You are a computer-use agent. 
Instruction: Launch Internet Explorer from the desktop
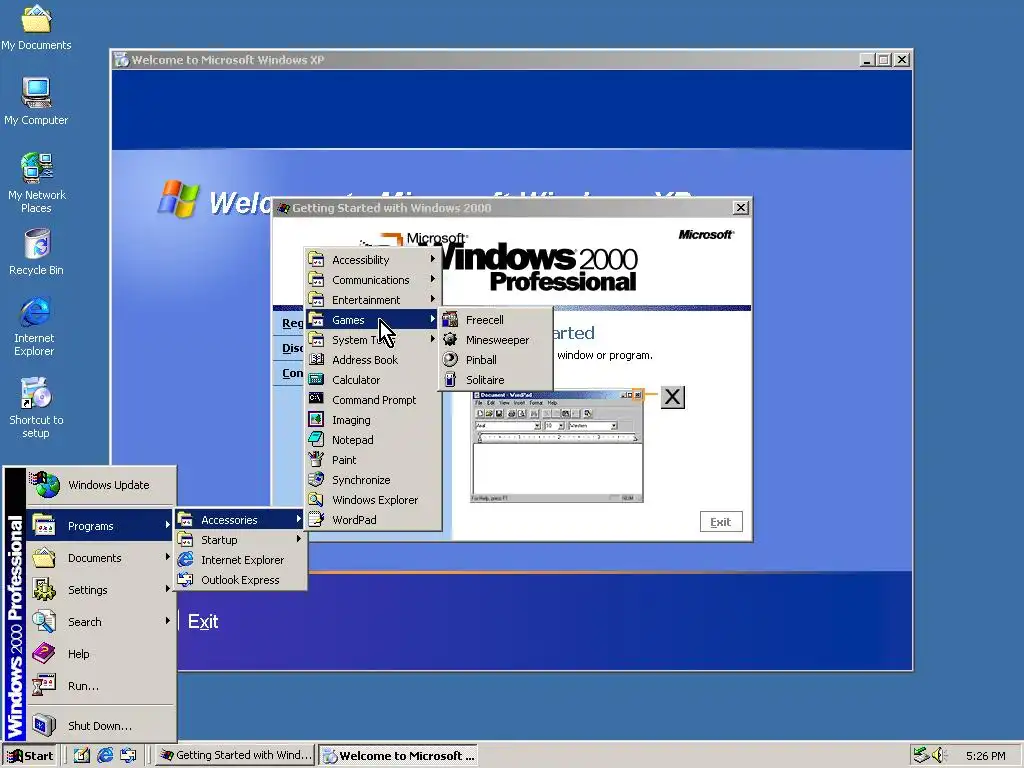click(x=35, y=327)
